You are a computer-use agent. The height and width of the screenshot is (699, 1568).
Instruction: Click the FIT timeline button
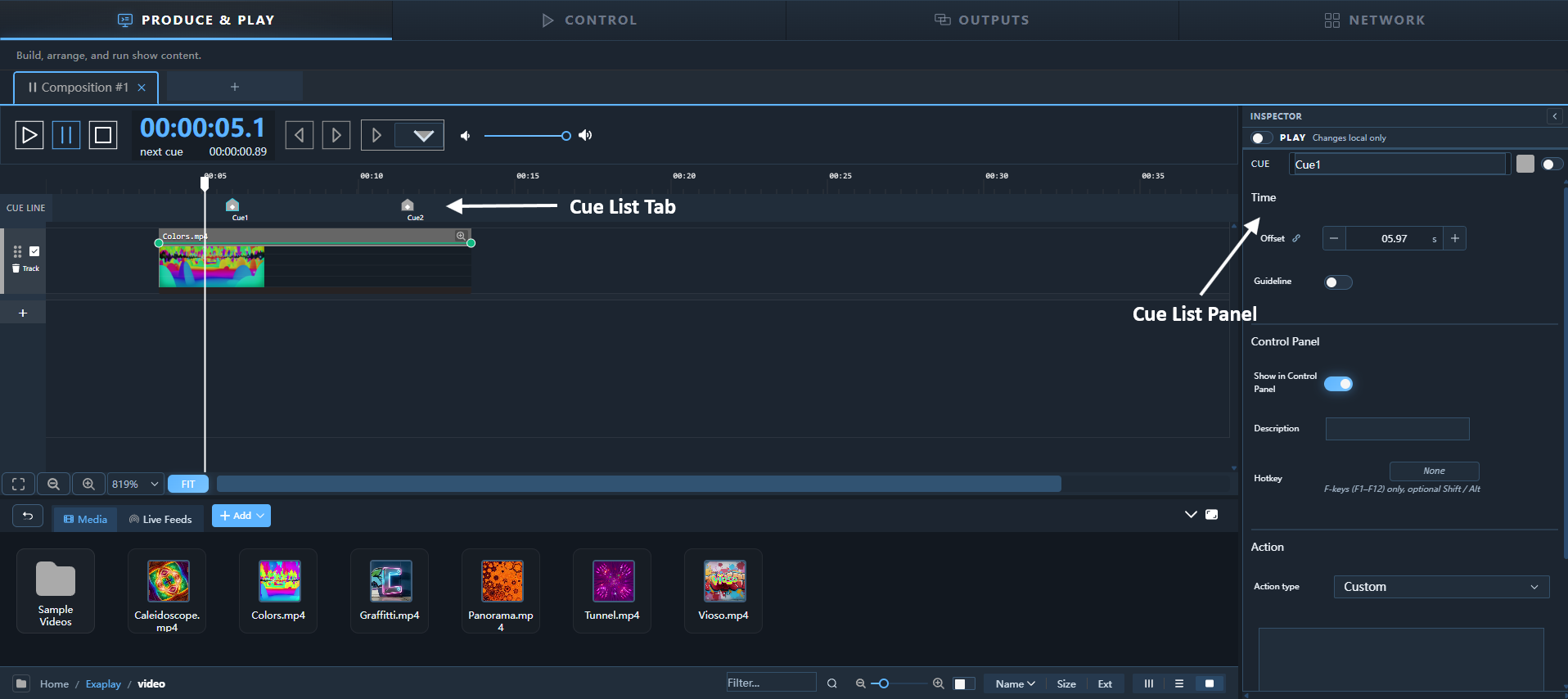click(x=188, y=484)
